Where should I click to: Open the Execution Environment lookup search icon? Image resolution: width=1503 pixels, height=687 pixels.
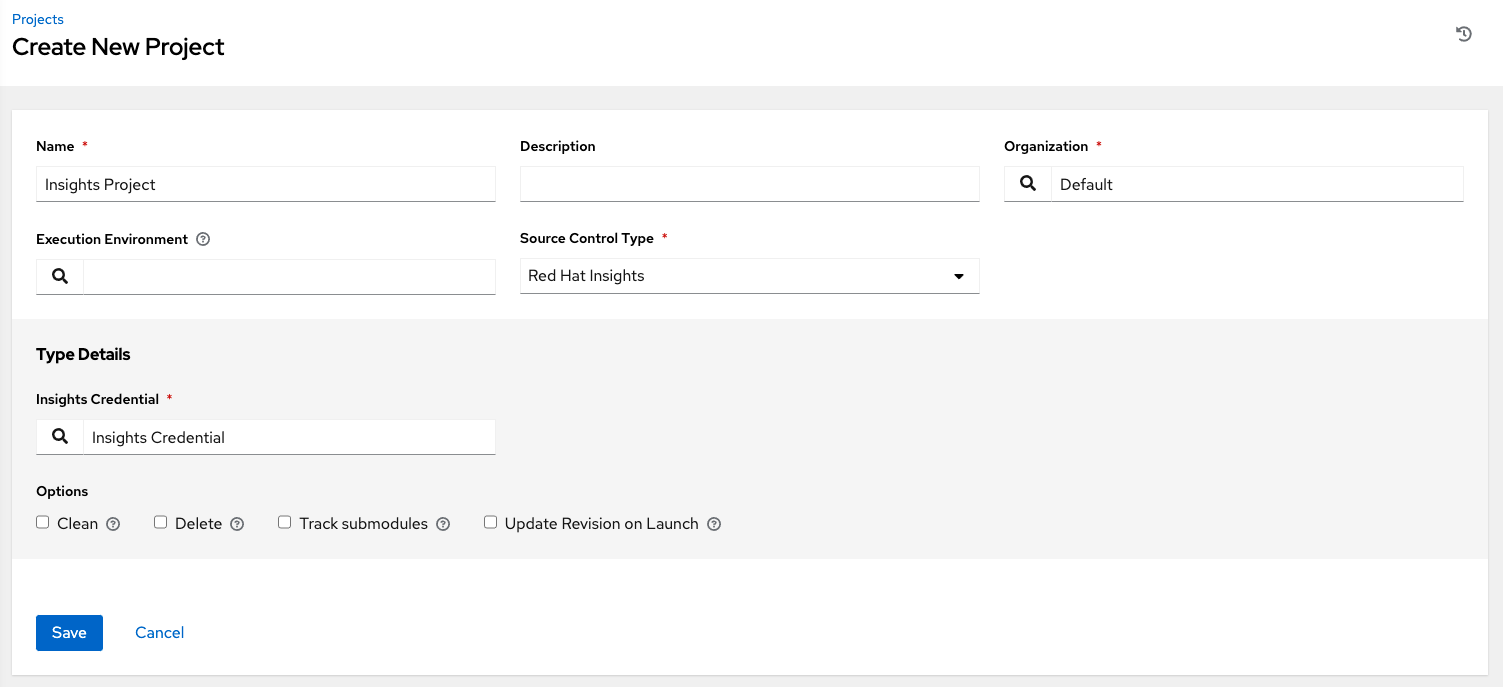pos(59,276)
